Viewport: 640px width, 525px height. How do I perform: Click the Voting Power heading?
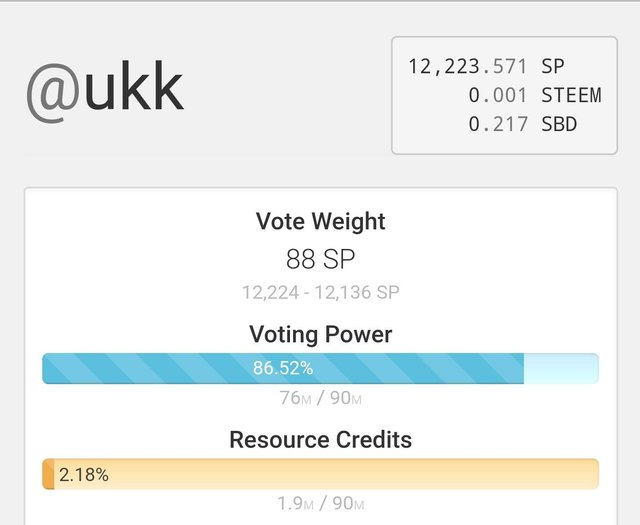pyautogui.click(x=320, y=334)
